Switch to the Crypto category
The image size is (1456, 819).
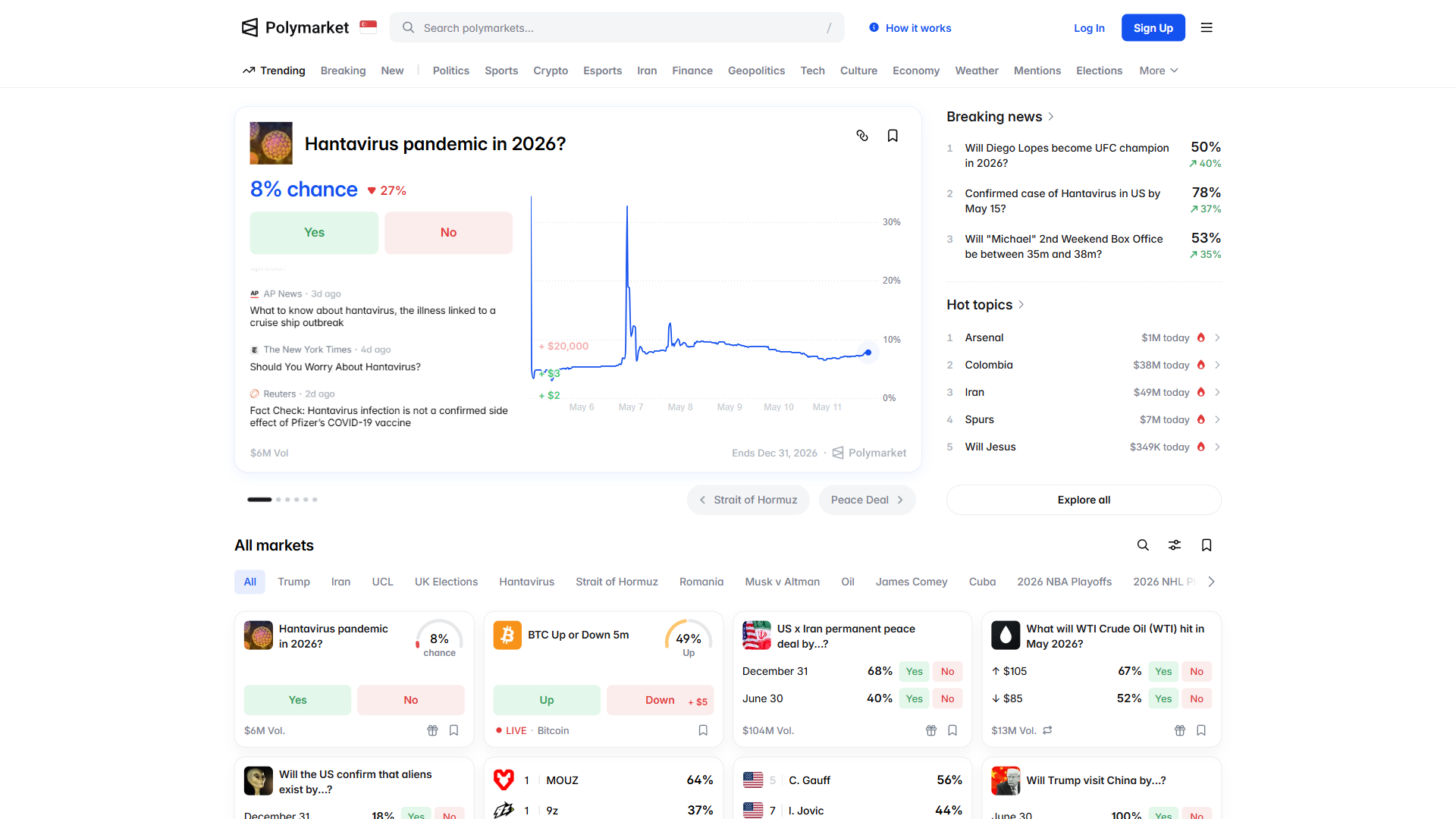tap(551, 71)
